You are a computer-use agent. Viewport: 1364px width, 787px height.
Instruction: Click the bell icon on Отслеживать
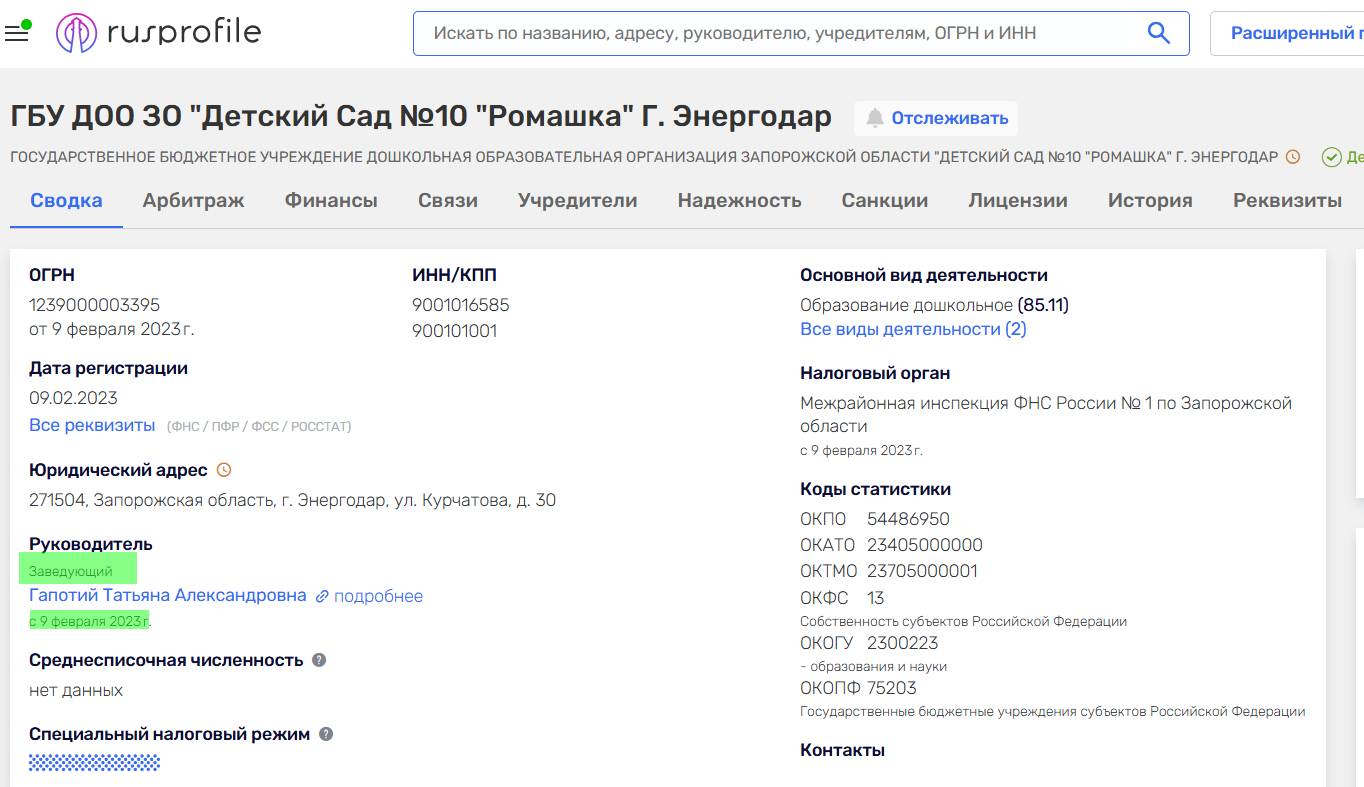pyautogui.click(x=874, y=118)
